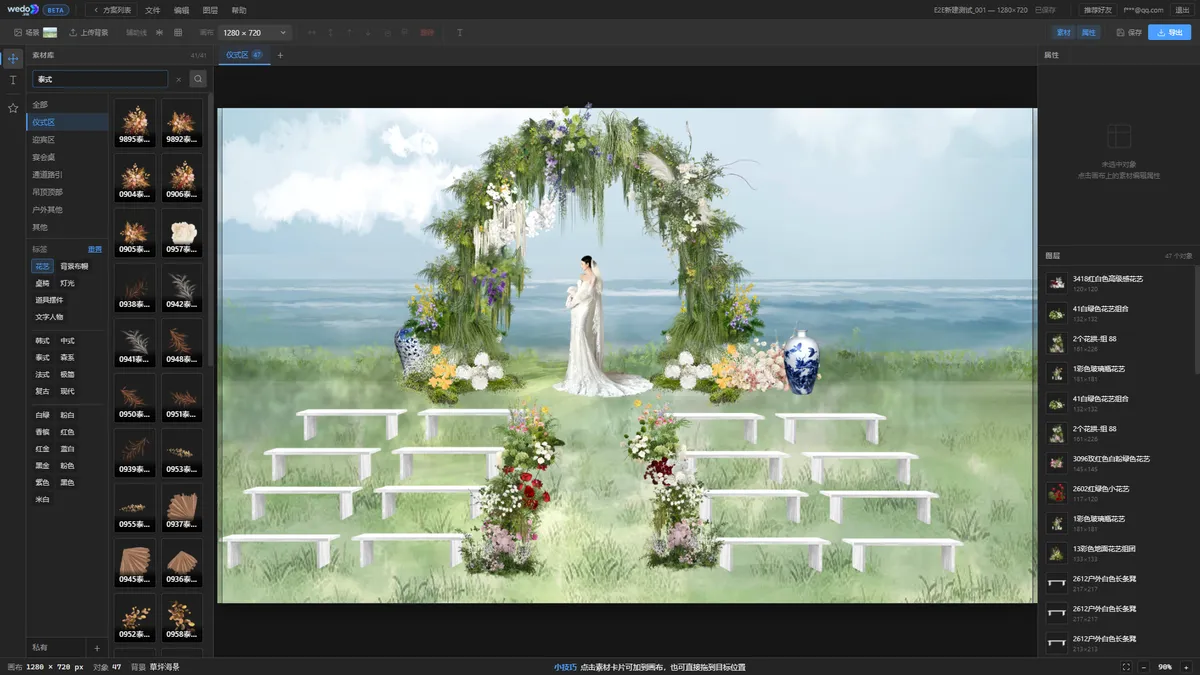This screenshot has height=675, width=1200.
Task: Click the add-text T icon in toolbar
Action: tap(460, 33)
